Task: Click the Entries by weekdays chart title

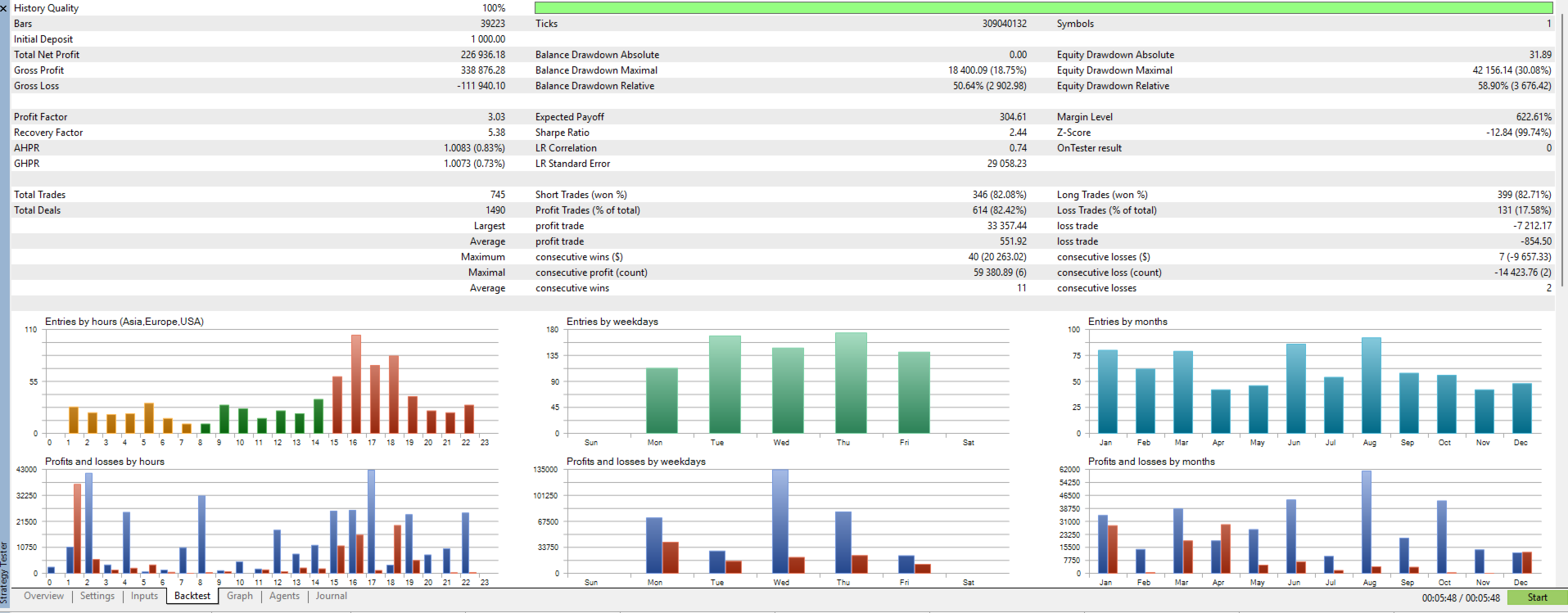Action: [612, 322]
